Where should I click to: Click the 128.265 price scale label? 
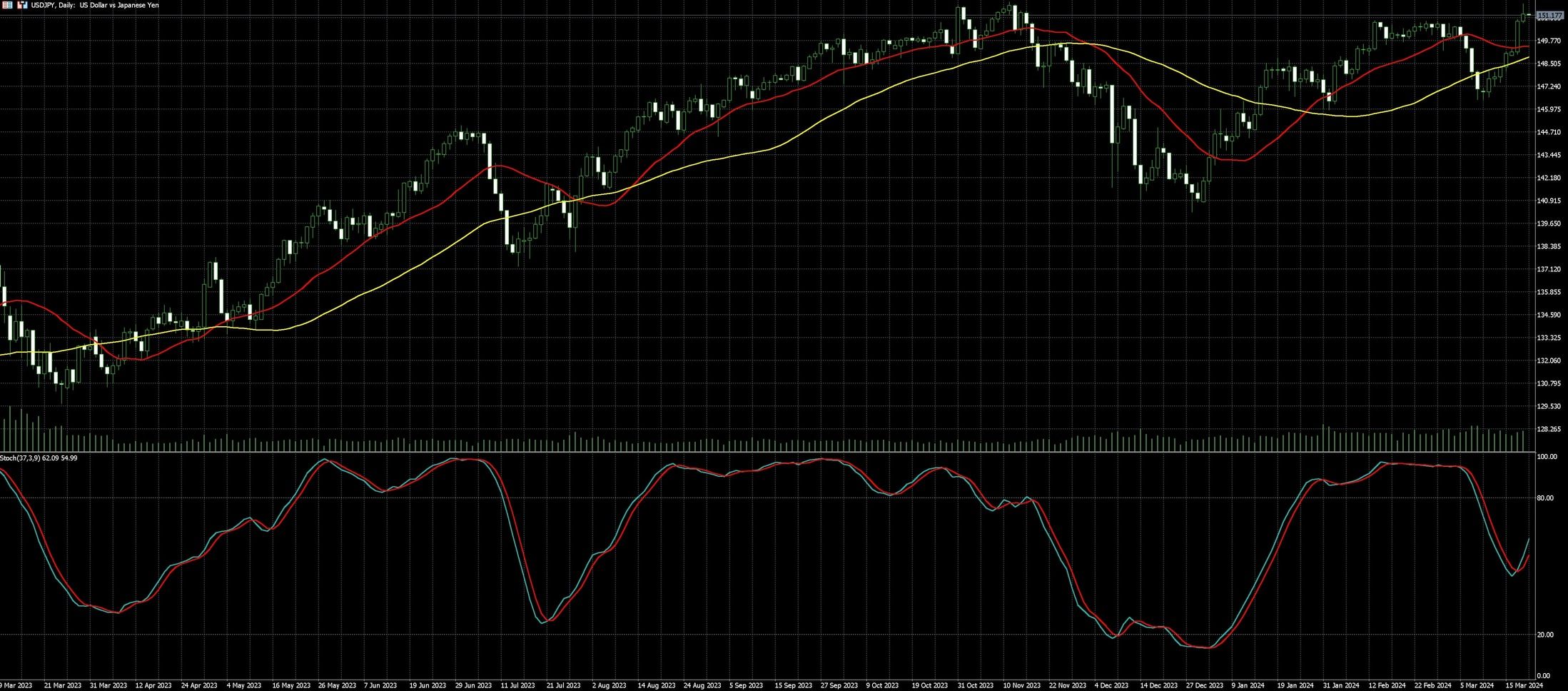point(1549,429)
